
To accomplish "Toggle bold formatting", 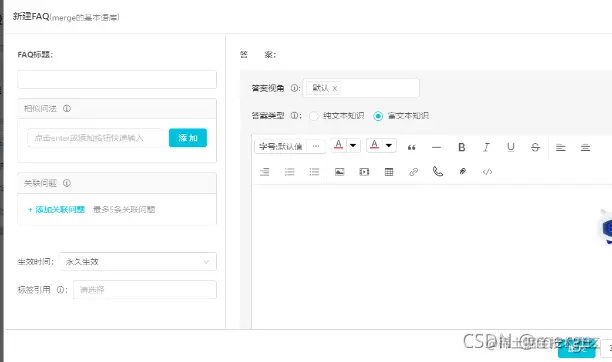I will [x=461, y=147].
